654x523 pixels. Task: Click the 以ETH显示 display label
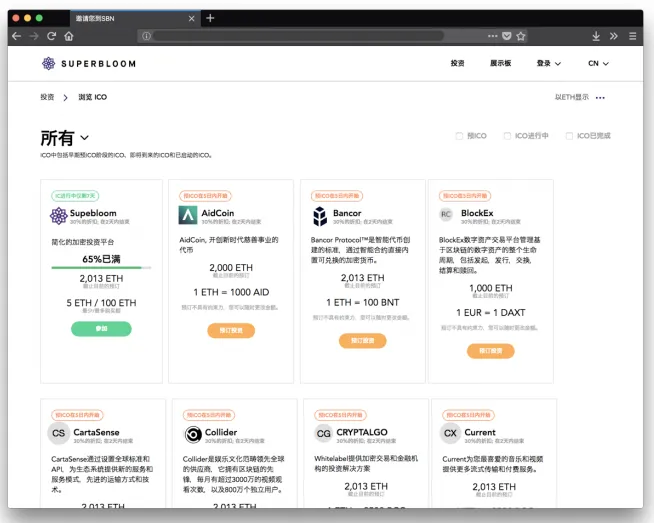tap(571, 97)
